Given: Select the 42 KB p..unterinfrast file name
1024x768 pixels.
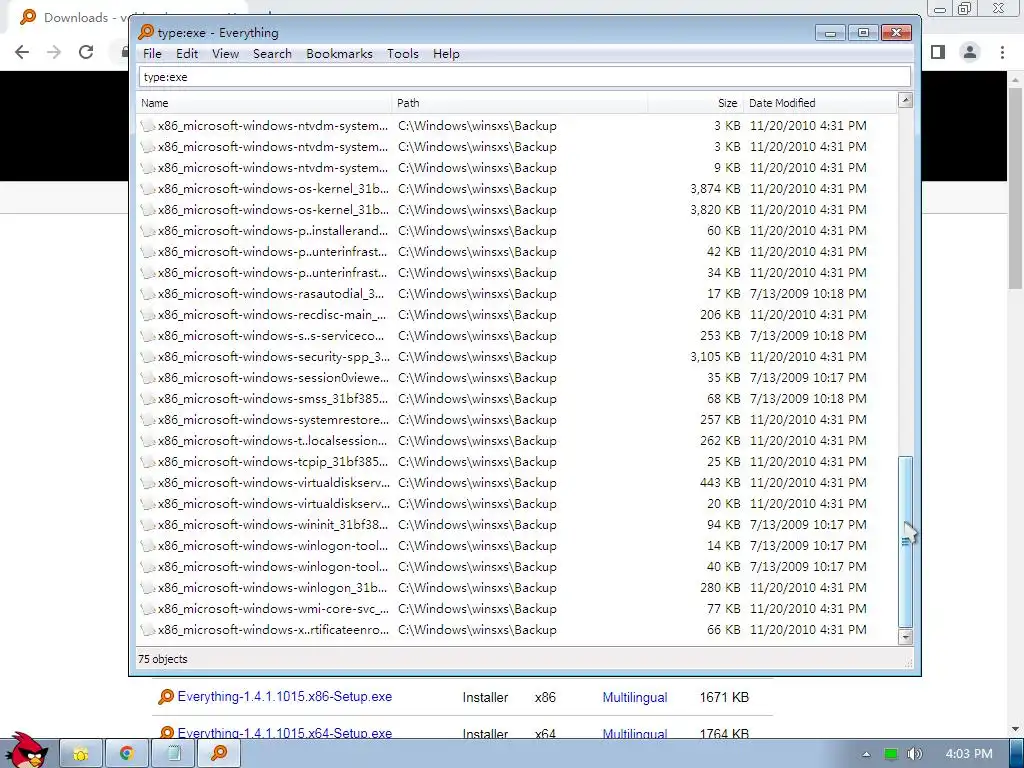Looking at the screenshot, I should coord(272,251).
